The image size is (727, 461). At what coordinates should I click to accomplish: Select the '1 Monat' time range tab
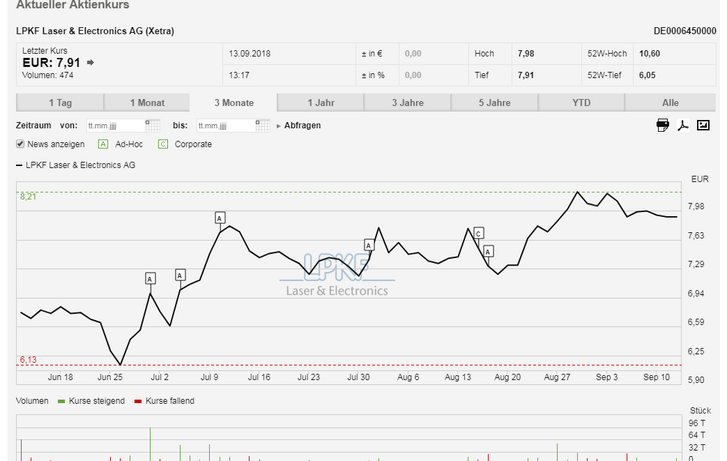(x=146, y=102)
